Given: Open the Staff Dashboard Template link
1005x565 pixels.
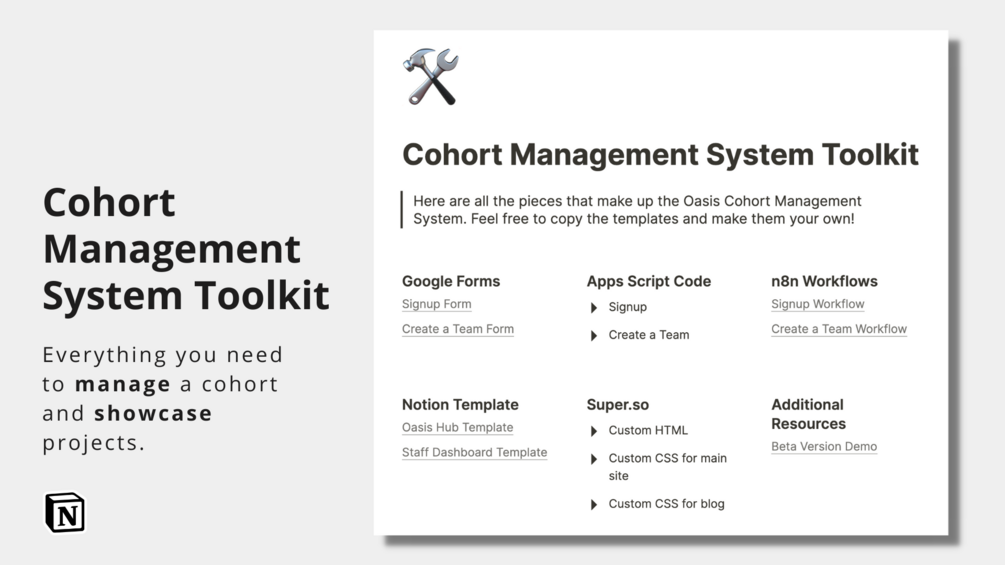Looking at the screenshot, I should (x=474, y=452).
